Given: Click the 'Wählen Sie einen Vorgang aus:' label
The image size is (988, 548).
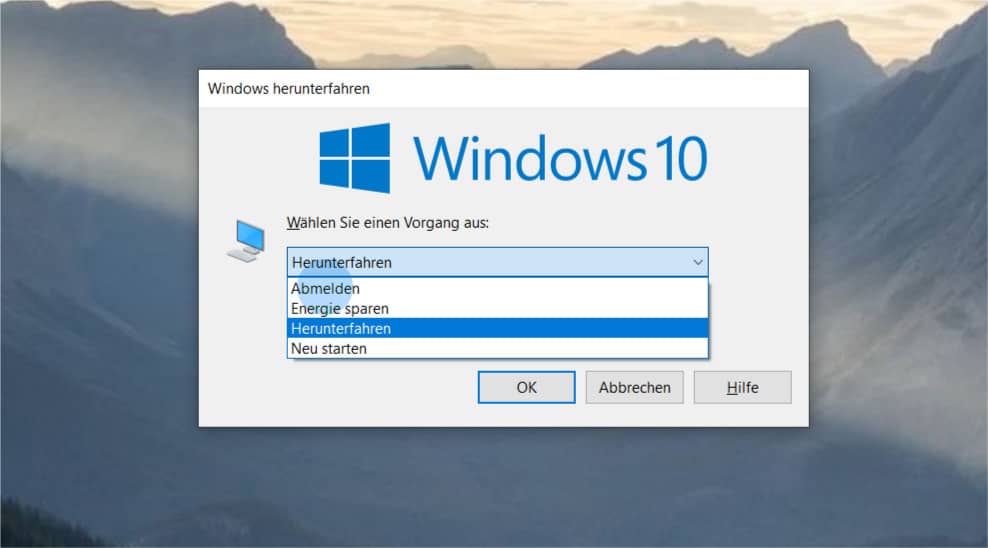Looking at the screenshot, I should [x=388, y=223].
